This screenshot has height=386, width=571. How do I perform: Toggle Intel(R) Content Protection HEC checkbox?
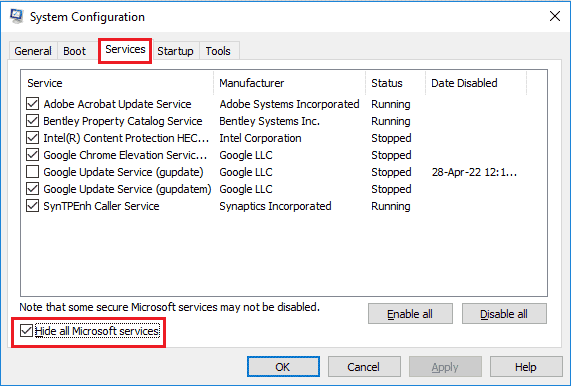pyautogui.click(x=32, y=138)
